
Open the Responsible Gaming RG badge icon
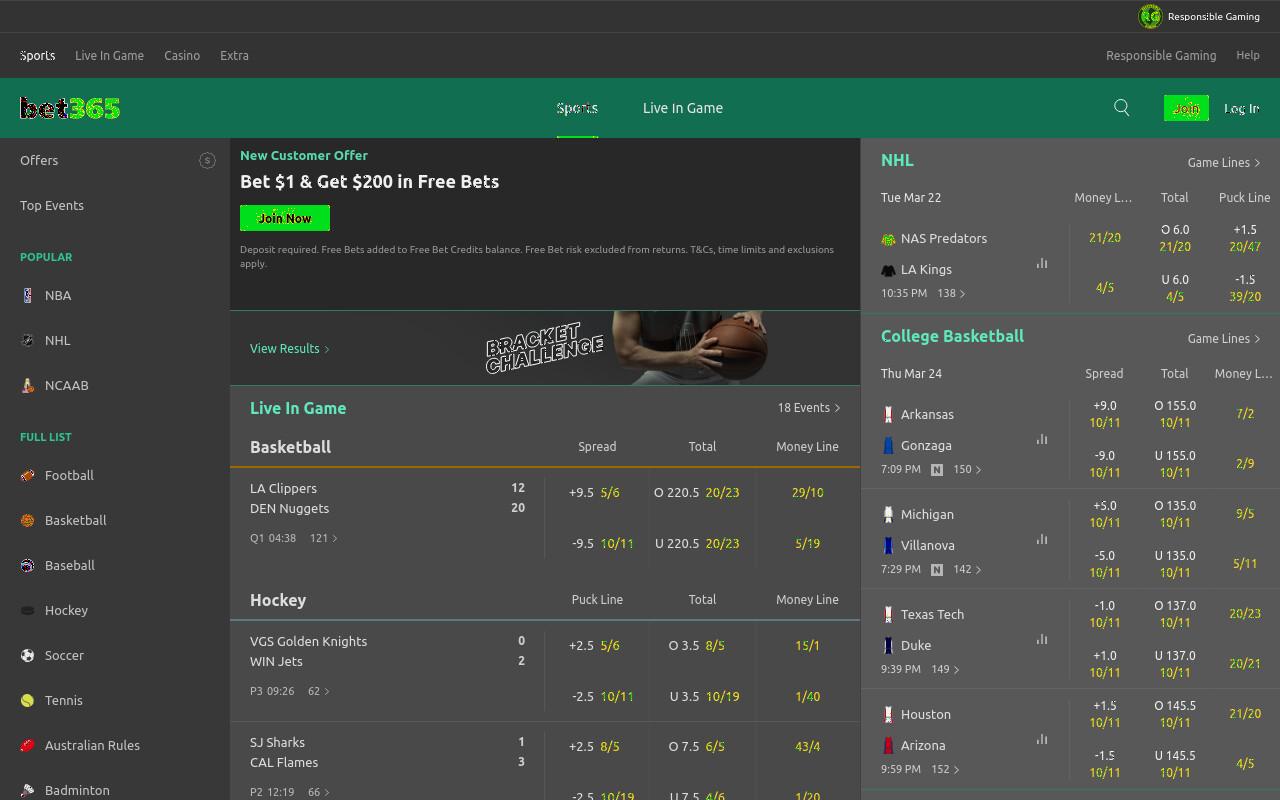coord(1150,16)
